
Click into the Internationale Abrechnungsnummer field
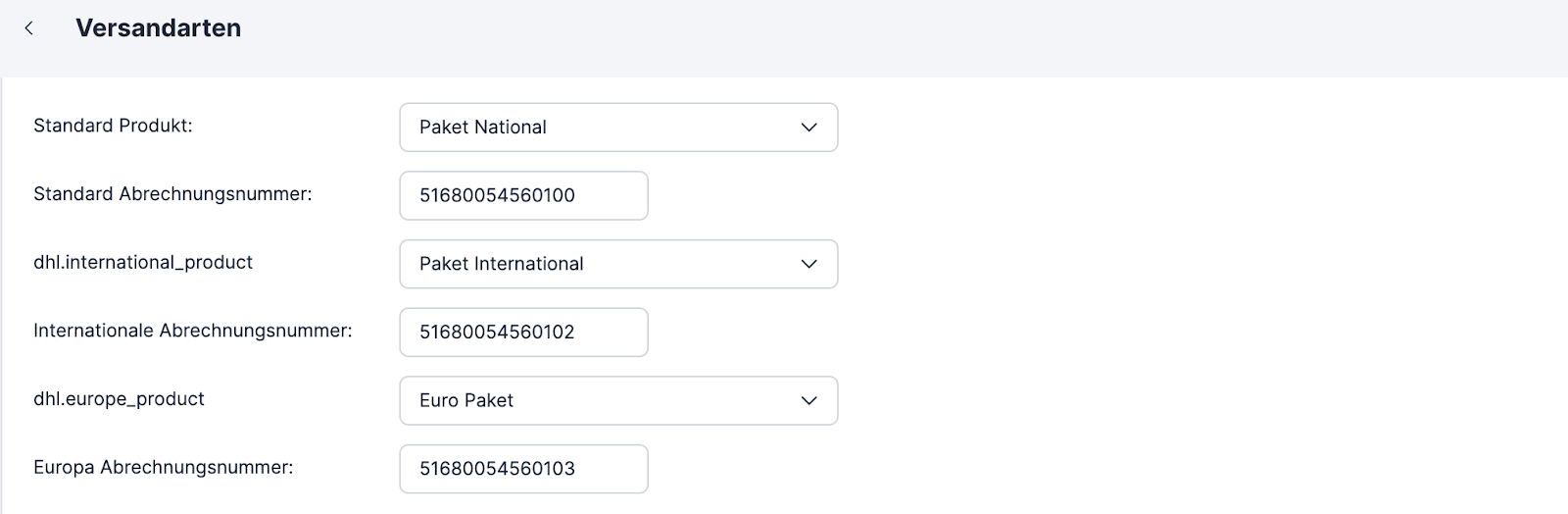[523, 332]
